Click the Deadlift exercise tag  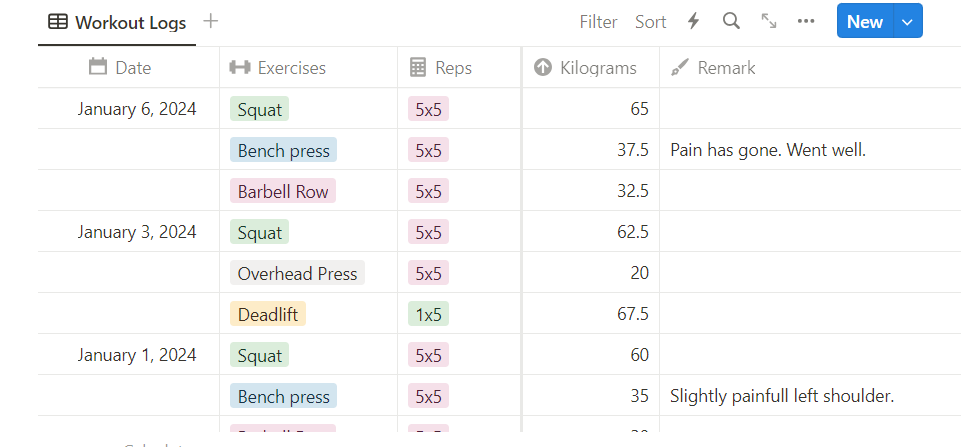(268, 314)
